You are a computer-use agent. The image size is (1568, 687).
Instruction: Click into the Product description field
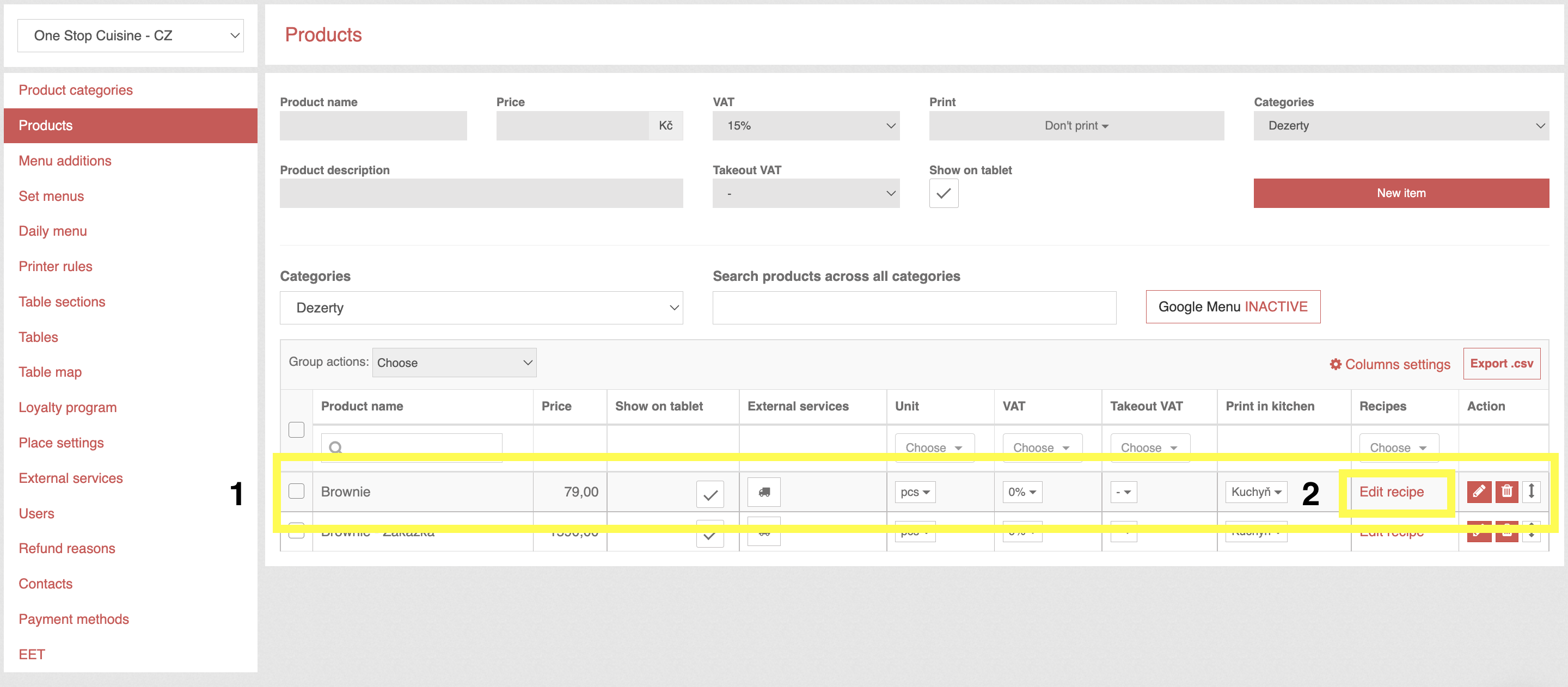point(481,193)
